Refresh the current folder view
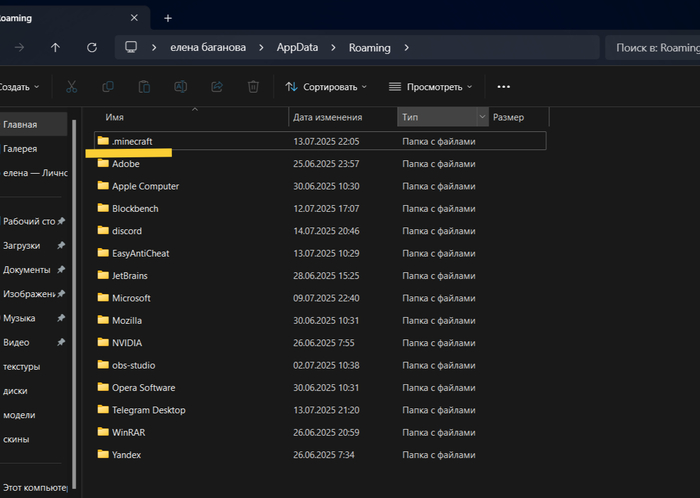The width and height of the screenshot is (700, 498). [x=92, y=47]
